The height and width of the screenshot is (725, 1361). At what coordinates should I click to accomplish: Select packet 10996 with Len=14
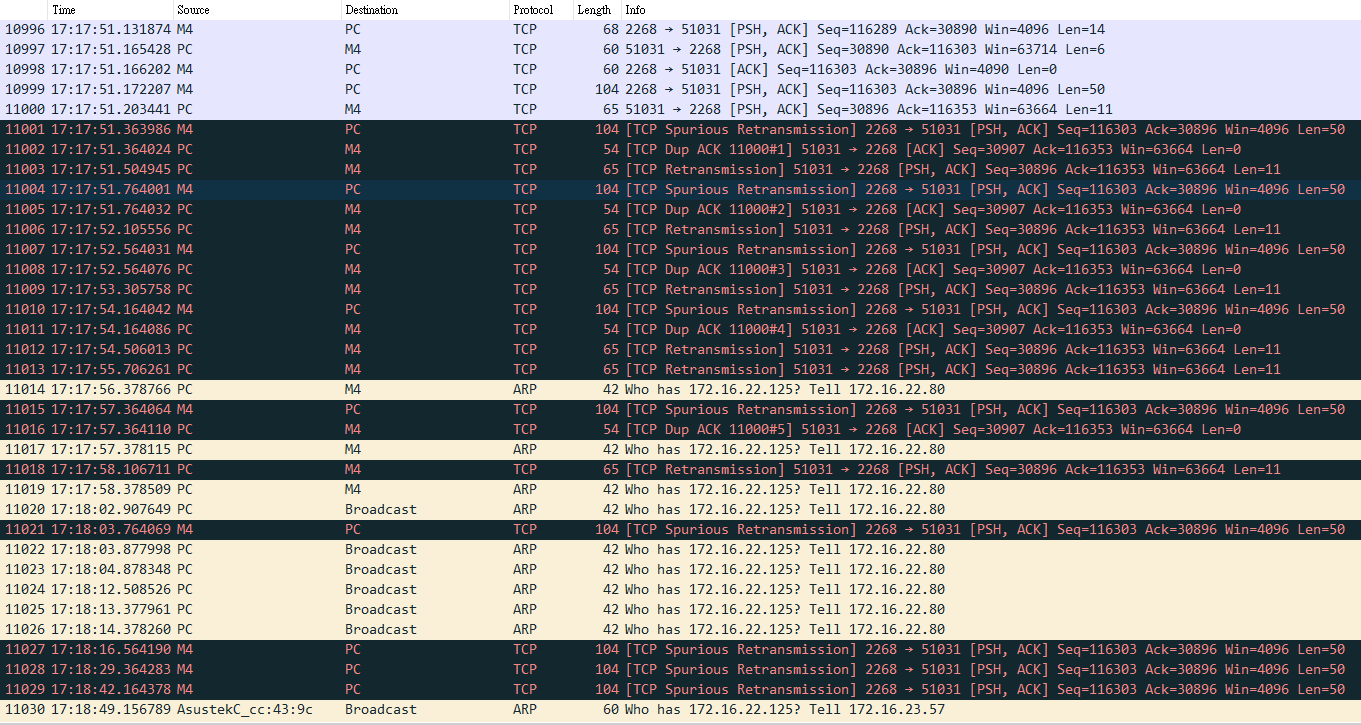680,30
